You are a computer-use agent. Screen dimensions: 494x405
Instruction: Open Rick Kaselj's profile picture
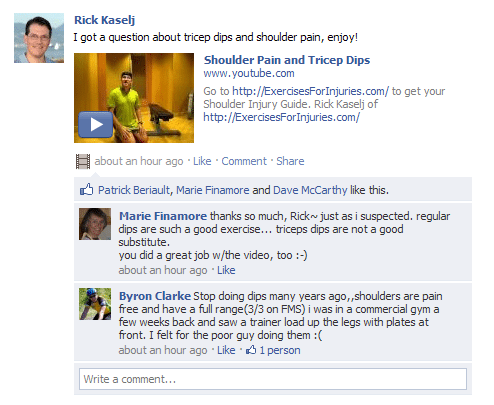coord(39,38)
